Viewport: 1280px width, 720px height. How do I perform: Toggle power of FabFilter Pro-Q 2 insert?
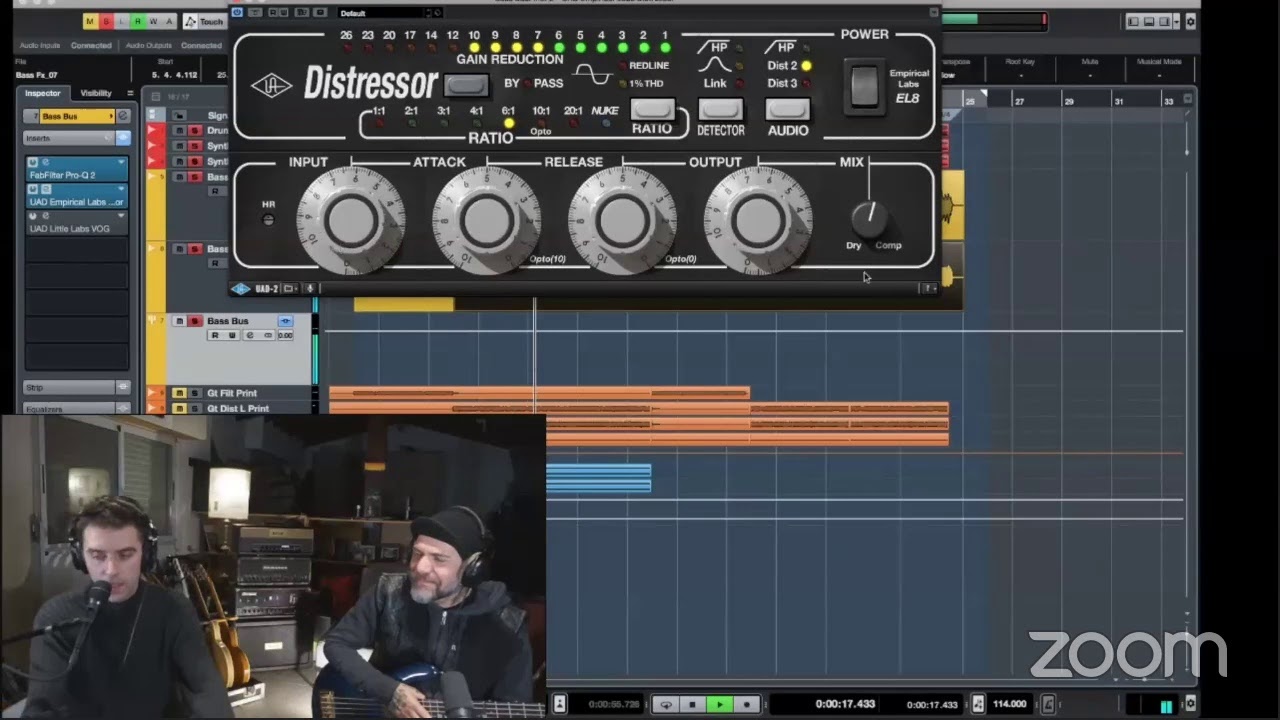(32, 162)
